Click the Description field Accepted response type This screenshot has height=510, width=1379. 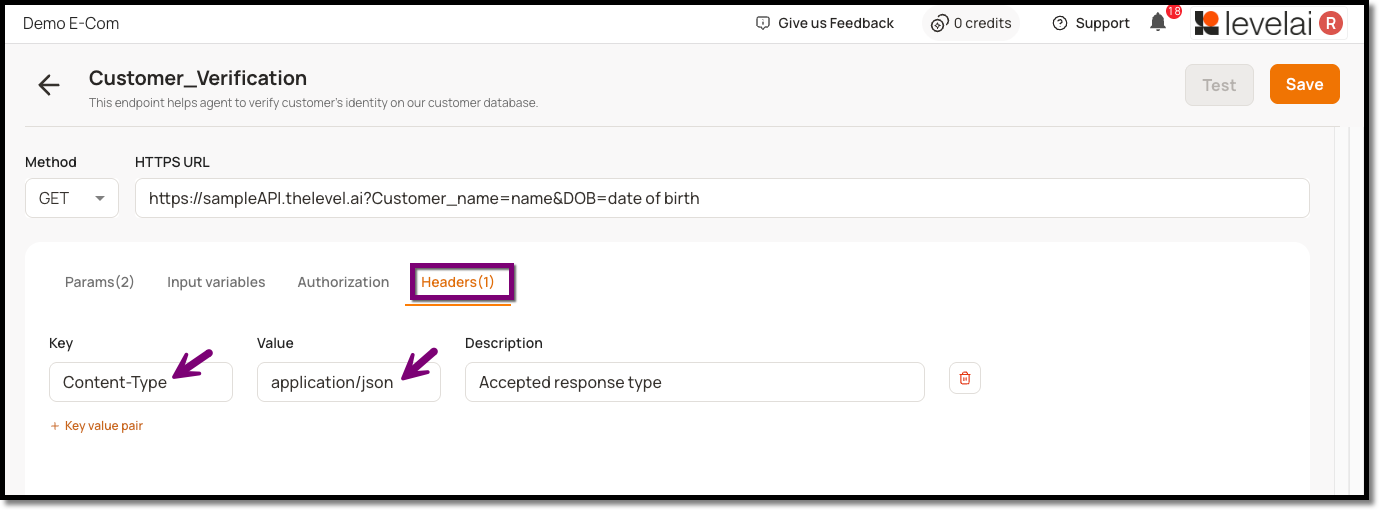695,382
